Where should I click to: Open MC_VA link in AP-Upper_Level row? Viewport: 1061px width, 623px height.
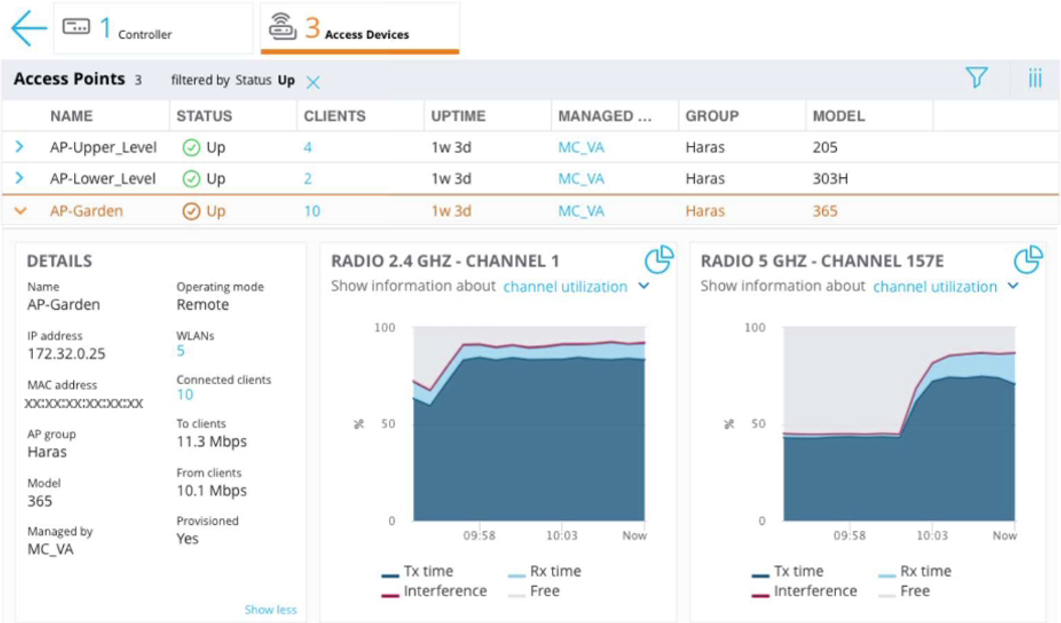(x=581, y=147)
